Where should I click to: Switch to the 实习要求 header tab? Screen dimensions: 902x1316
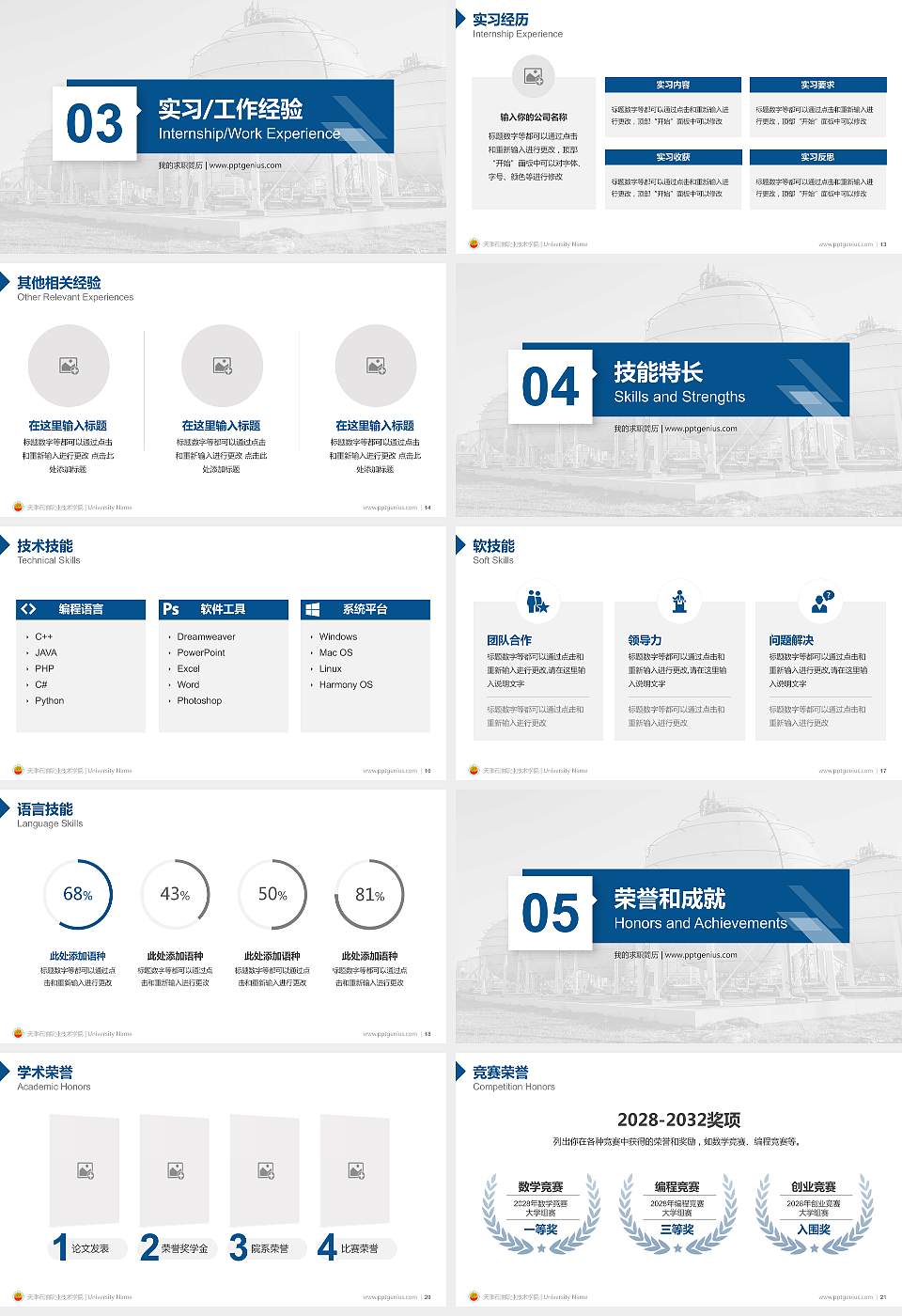click(816, 83)
